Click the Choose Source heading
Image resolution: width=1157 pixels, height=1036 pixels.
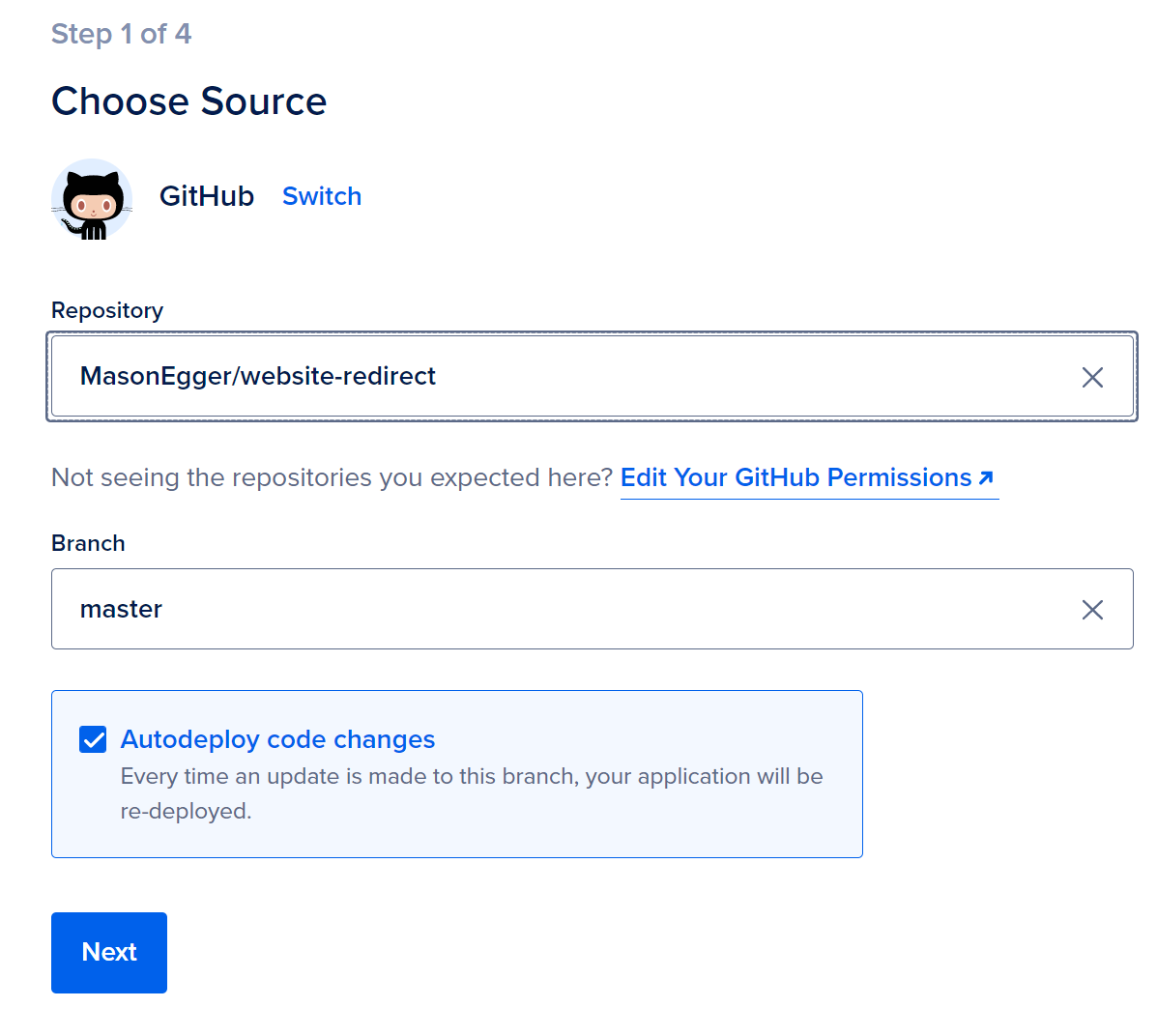point(188,101)
